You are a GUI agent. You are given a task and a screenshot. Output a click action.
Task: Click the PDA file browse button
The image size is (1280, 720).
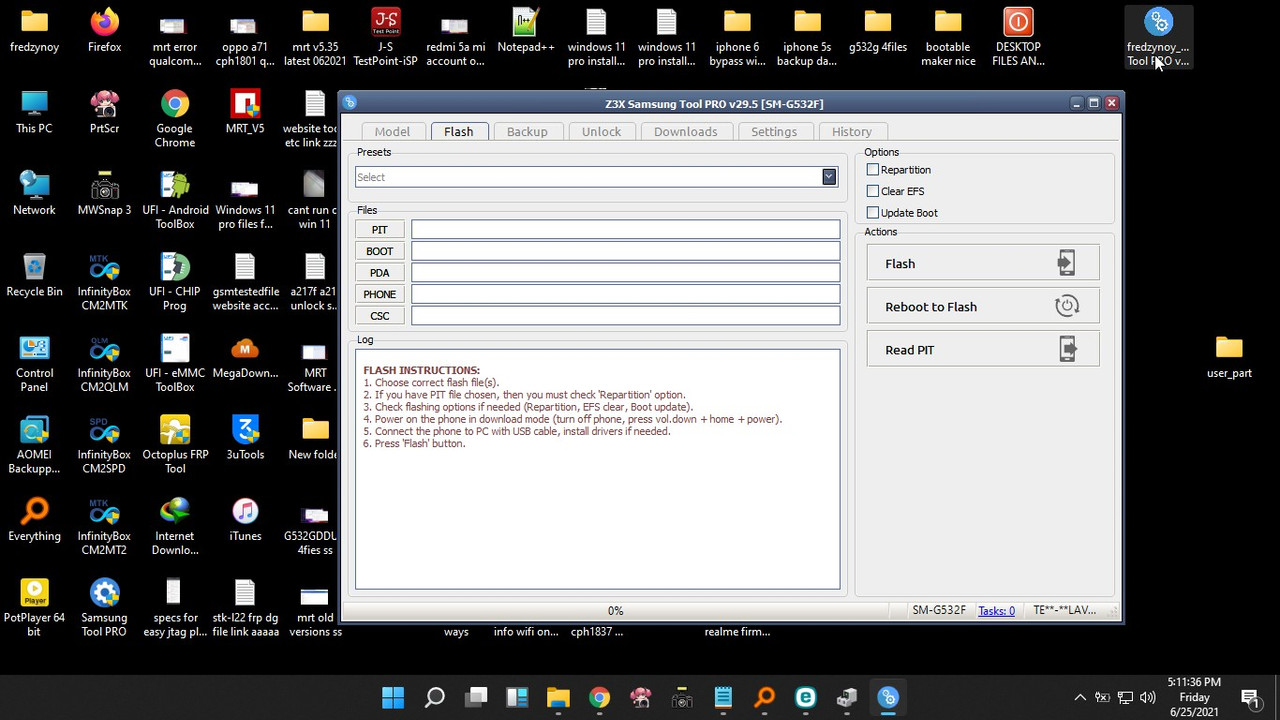point(379,272)
